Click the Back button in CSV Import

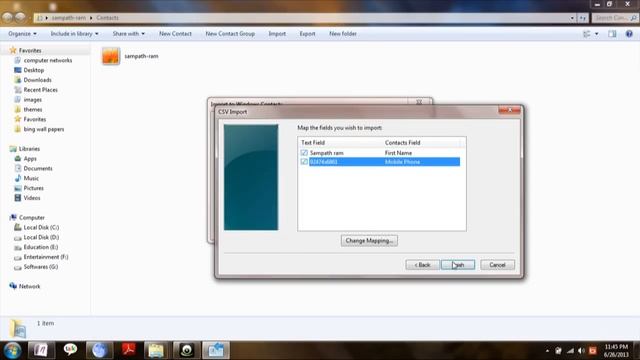tap(422, 265)
